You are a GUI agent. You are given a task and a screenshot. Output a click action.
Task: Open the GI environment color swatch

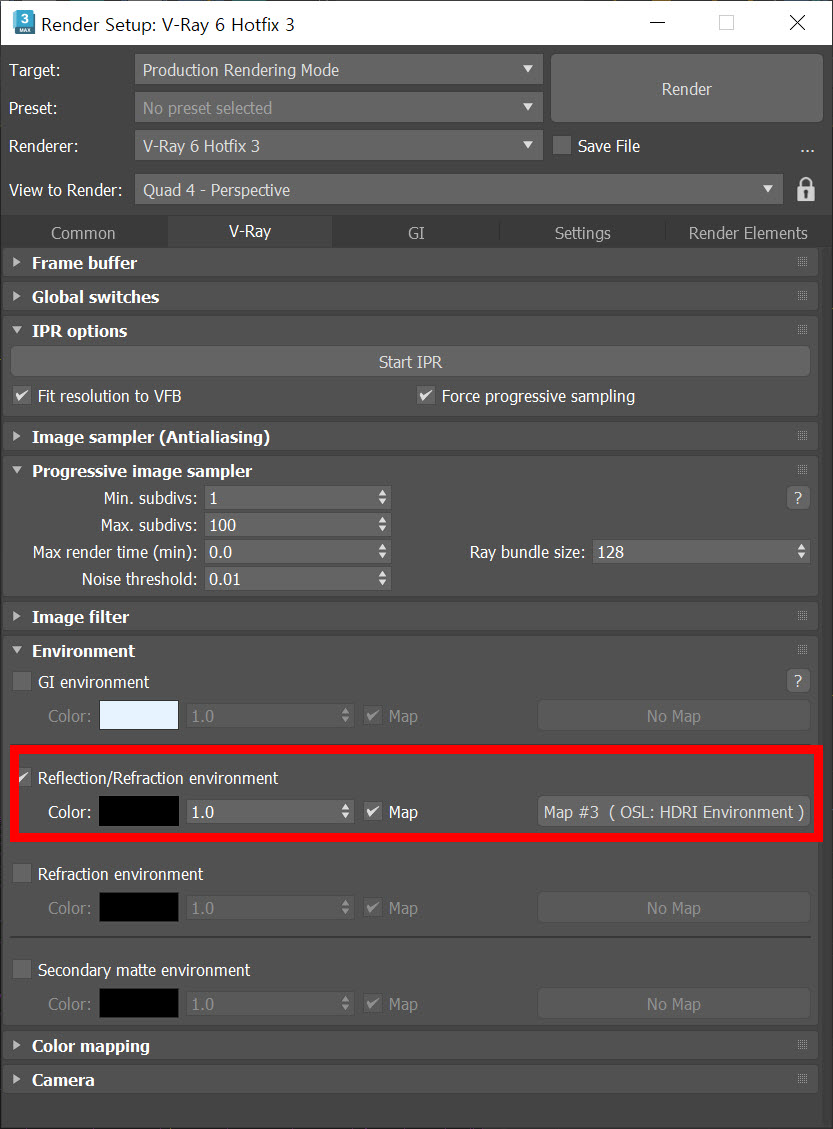pyautogui.click(x=139, y=715)
